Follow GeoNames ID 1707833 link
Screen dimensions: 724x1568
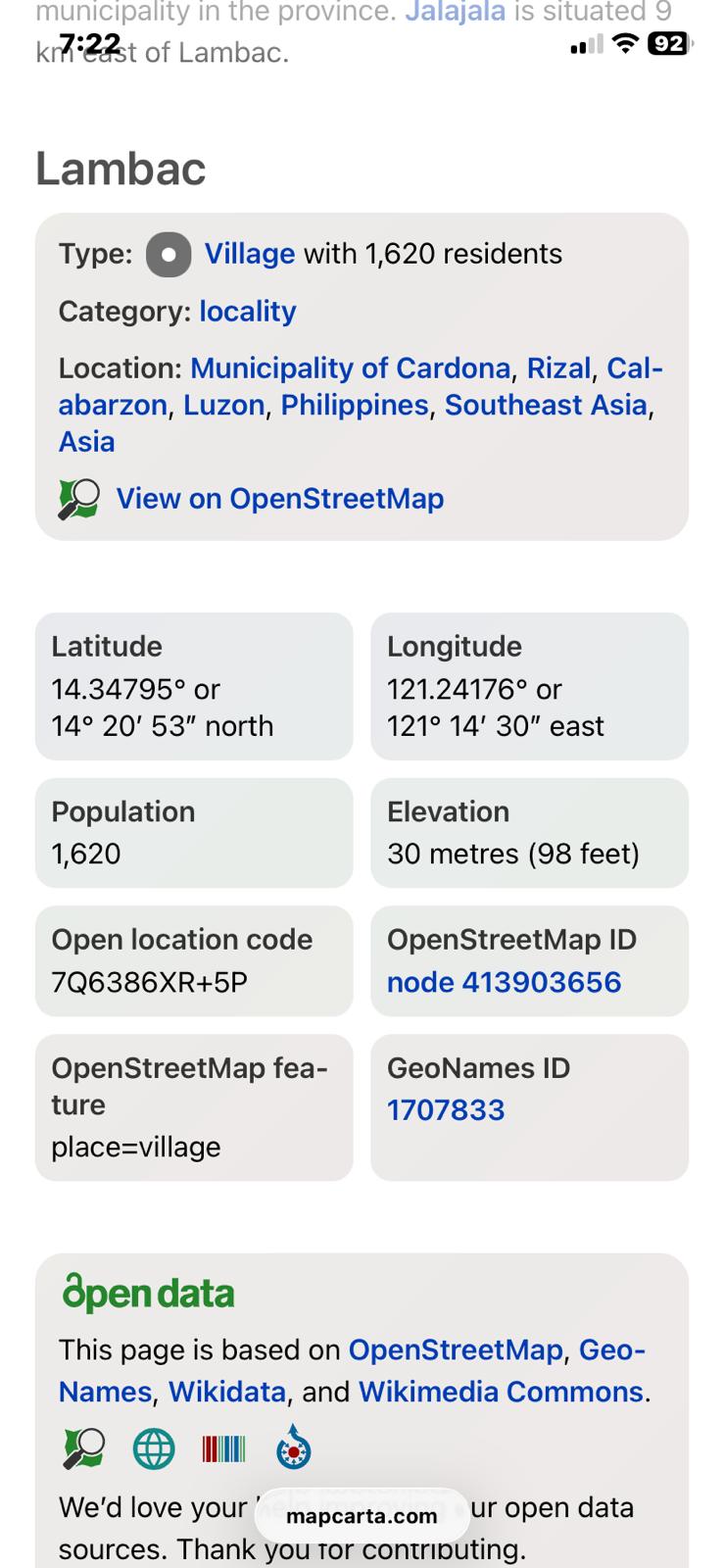point(446,1110)
